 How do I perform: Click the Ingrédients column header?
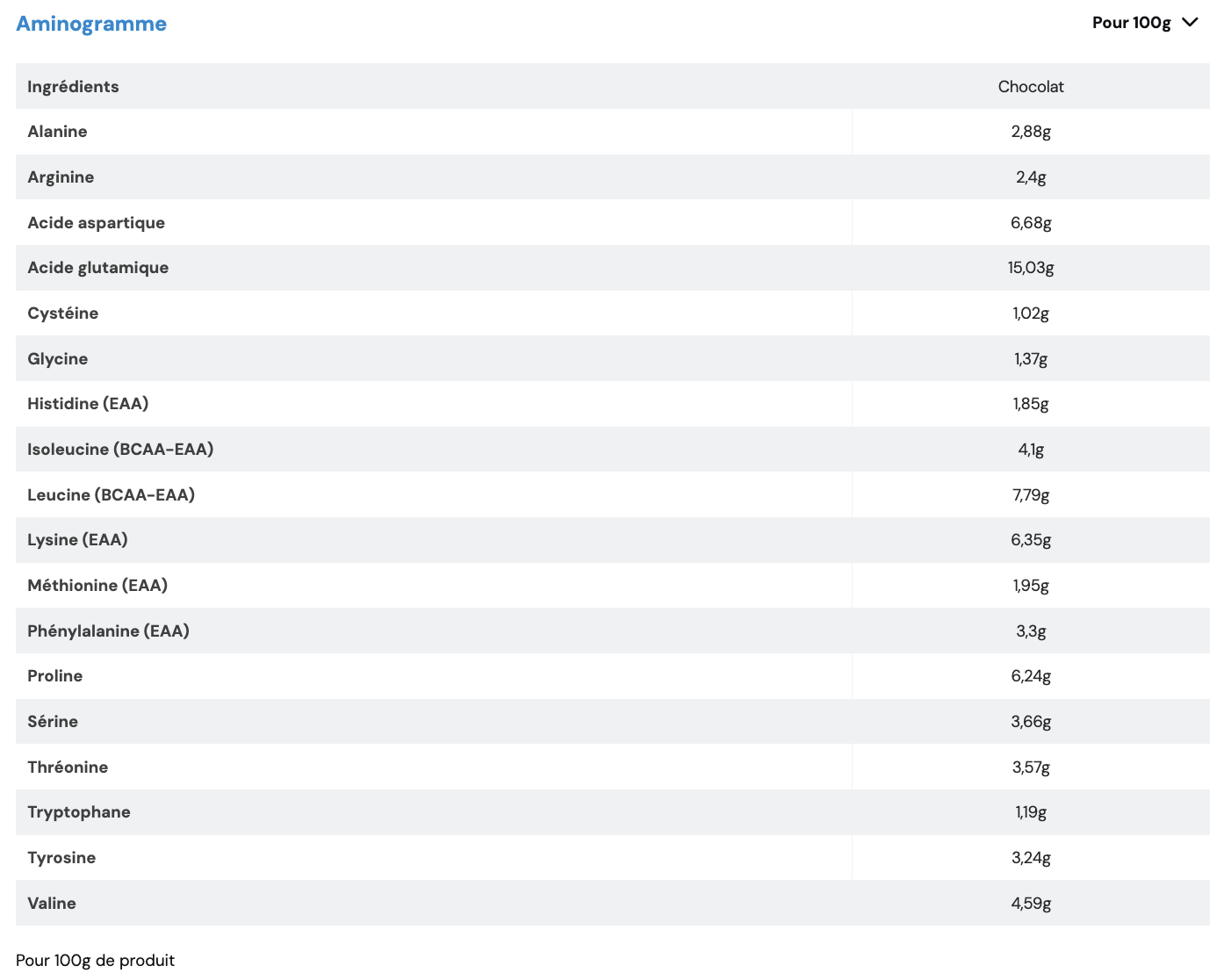point(73,87)
